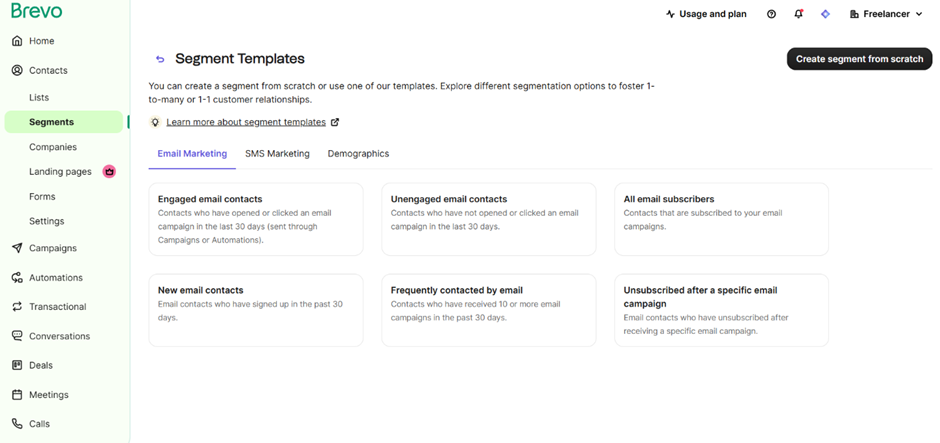This screenshot has height=443, width=940.
Task: Switch to the SMS Marketing tab
Action: pos(277,154)
